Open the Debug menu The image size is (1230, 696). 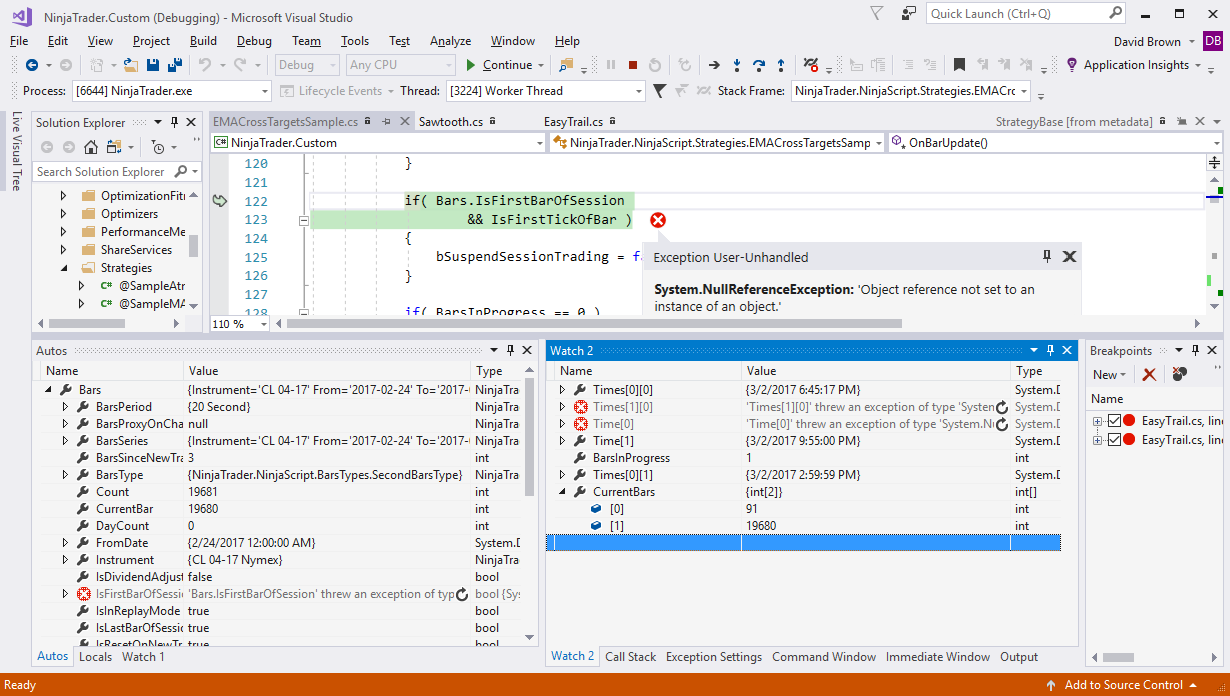tap(254, 41)
